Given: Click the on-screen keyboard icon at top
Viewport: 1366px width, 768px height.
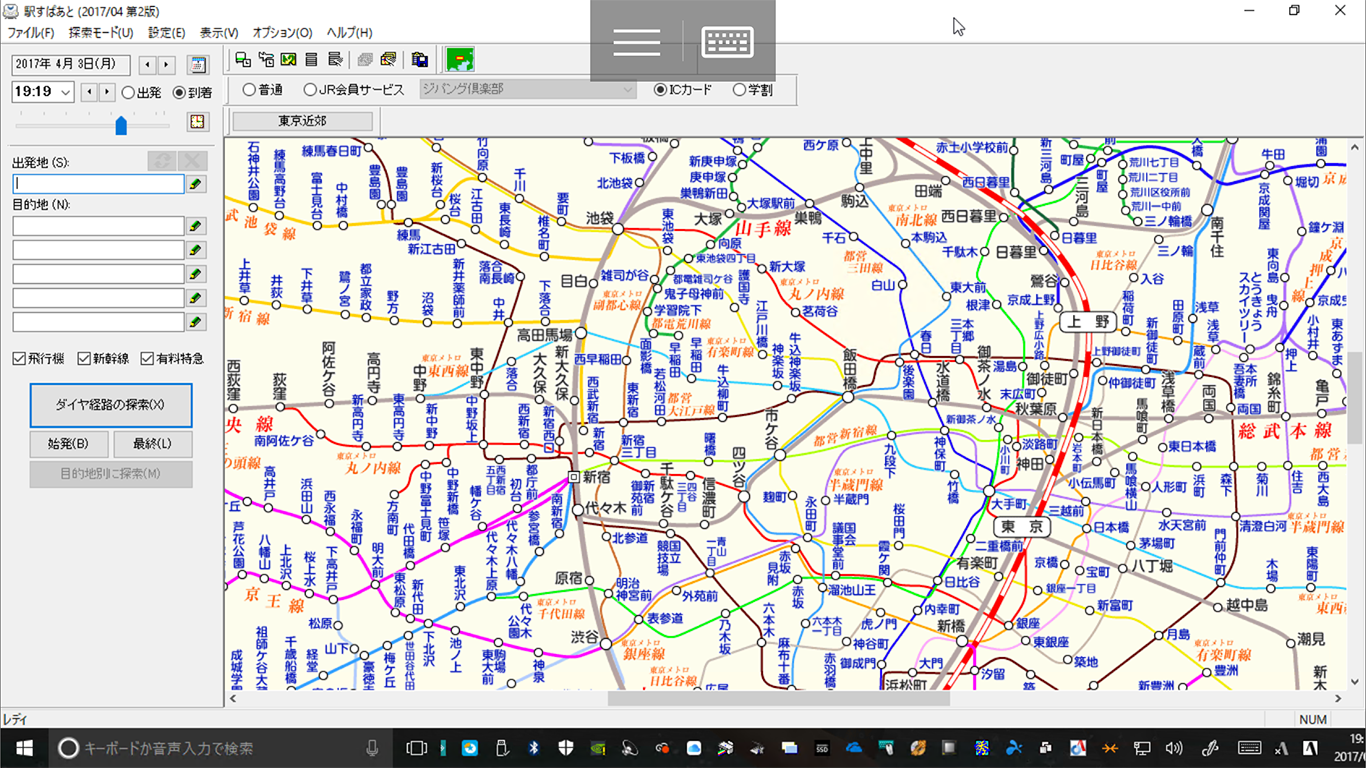Looking at the screenshot, I should click(x=728, y=42).
